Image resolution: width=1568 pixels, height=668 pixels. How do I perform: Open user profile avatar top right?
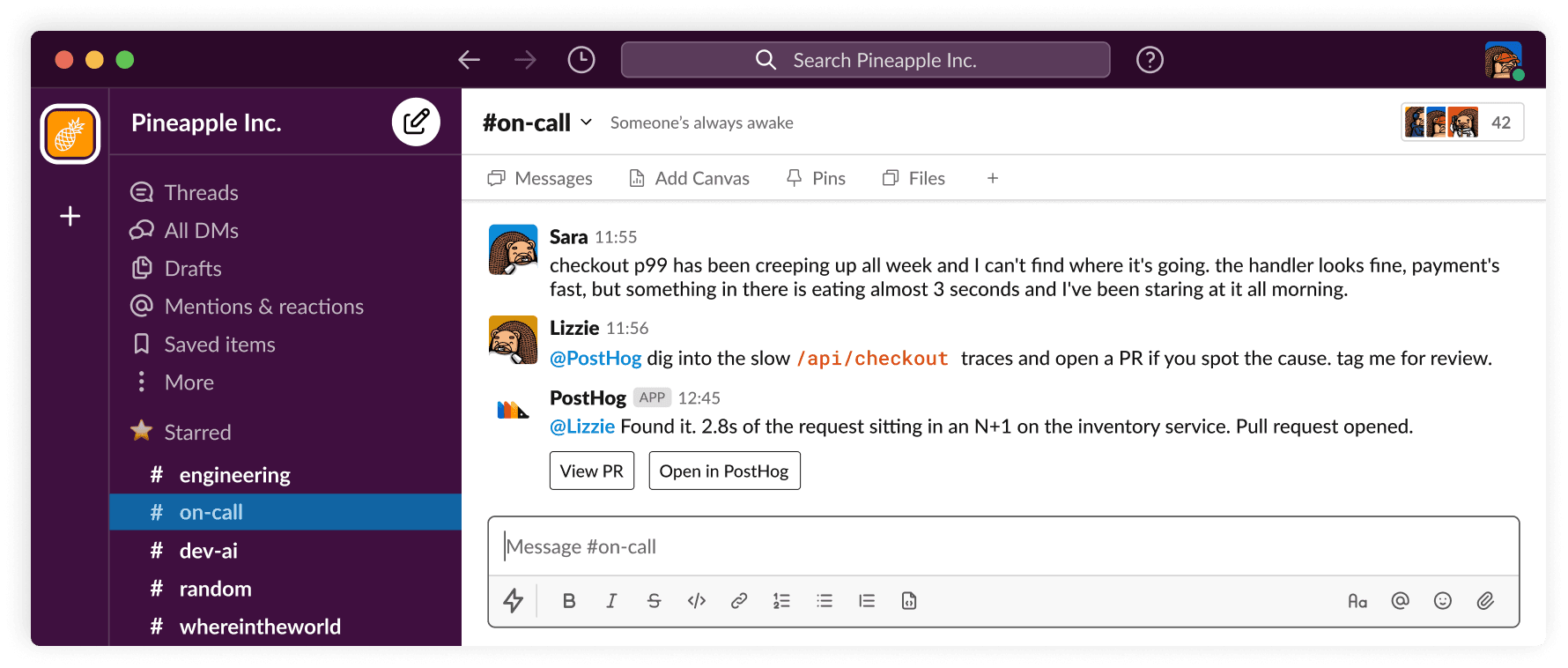coord(1503,60)
